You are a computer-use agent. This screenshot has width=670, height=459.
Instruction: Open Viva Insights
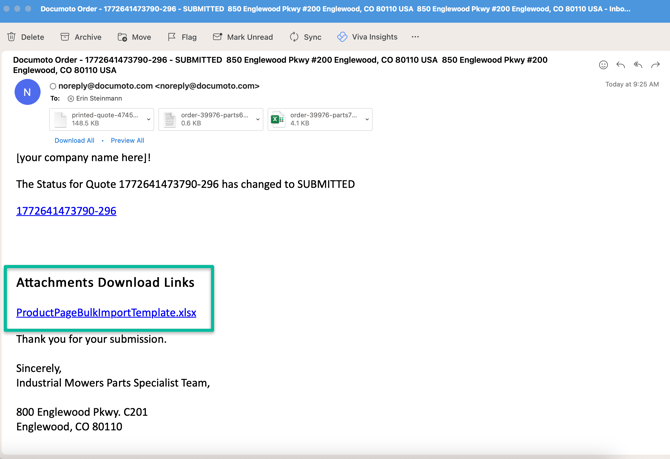click(x=367, y=37)
